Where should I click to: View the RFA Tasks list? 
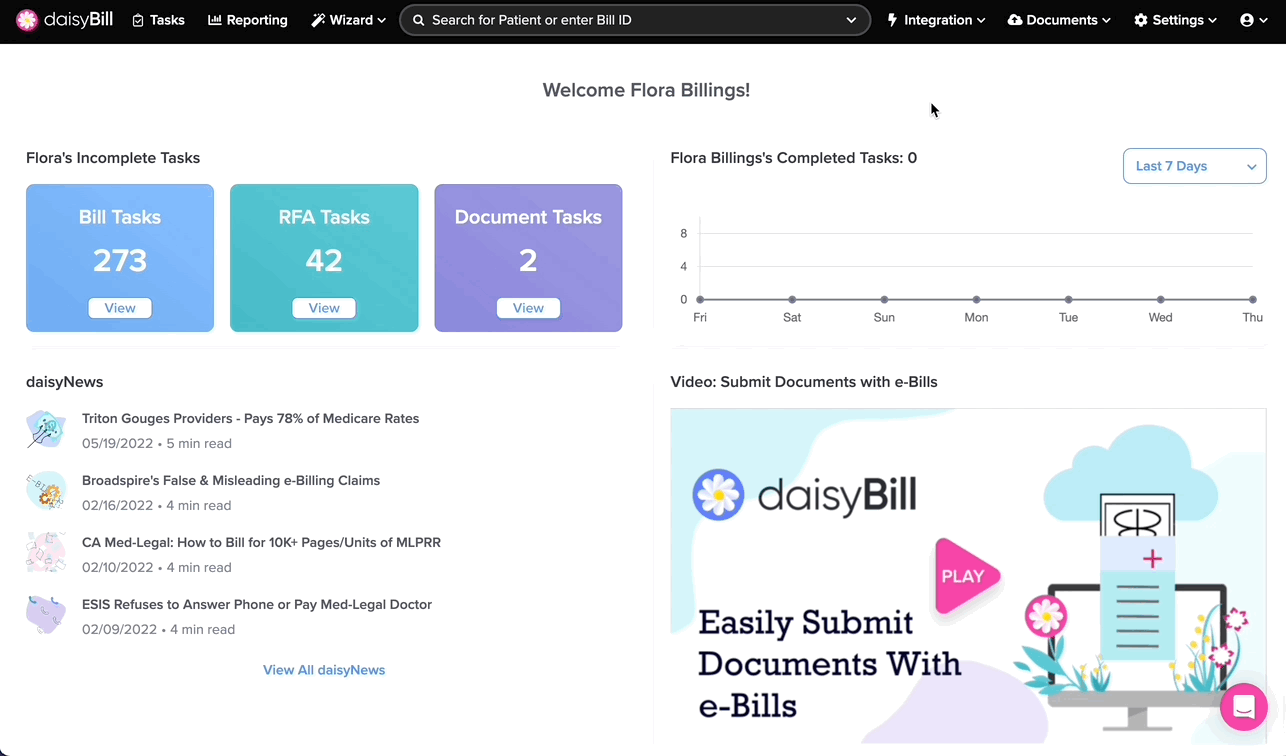coord(324,308)
